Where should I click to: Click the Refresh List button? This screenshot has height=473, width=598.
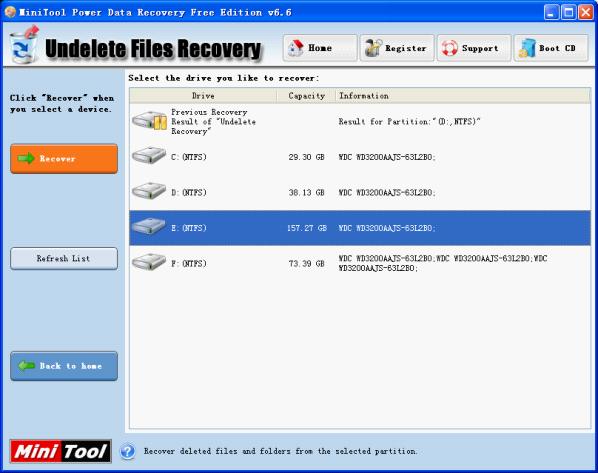[64, 258]
